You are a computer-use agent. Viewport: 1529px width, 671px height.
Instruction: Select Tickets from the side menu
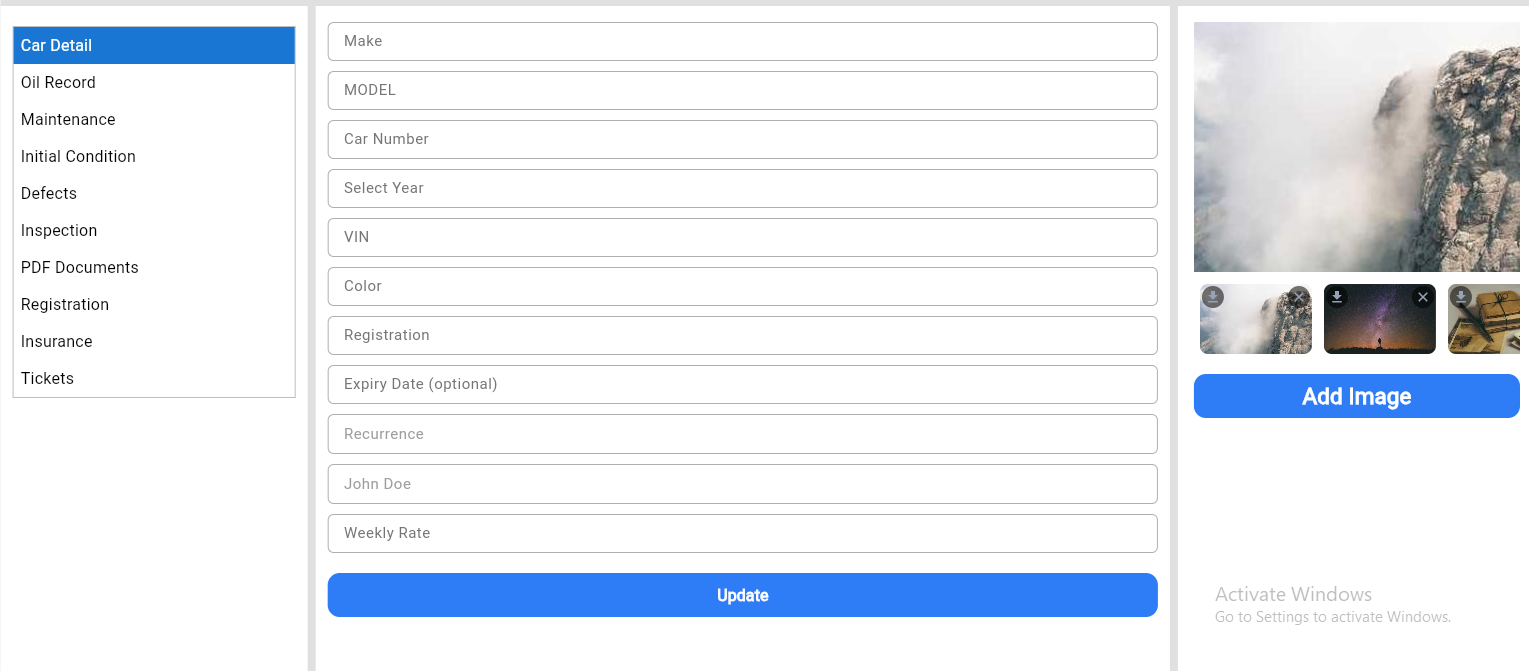tap(47, 378)
